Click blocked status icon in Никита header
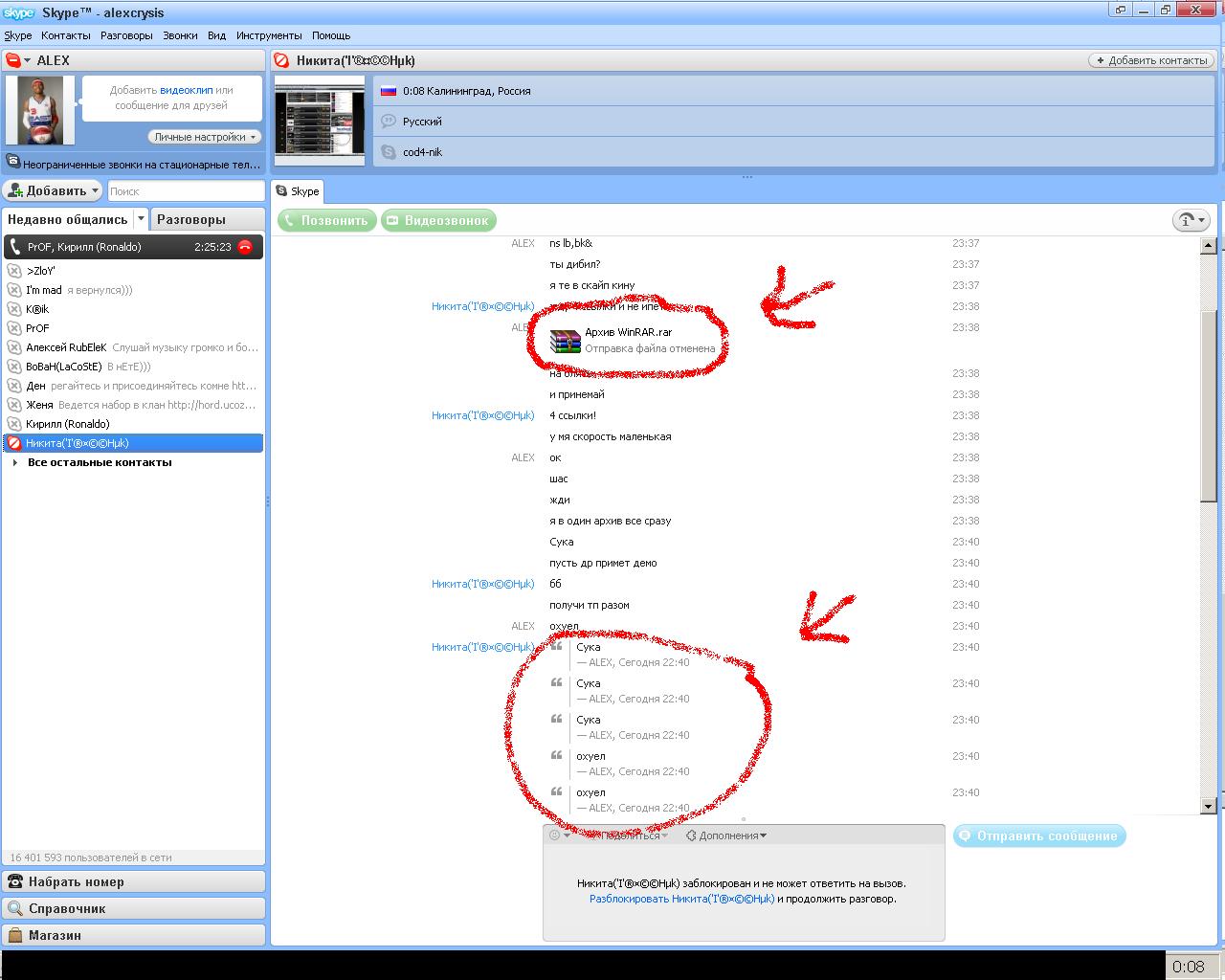The image size is (1225, 980). click(x=282, y=60)
